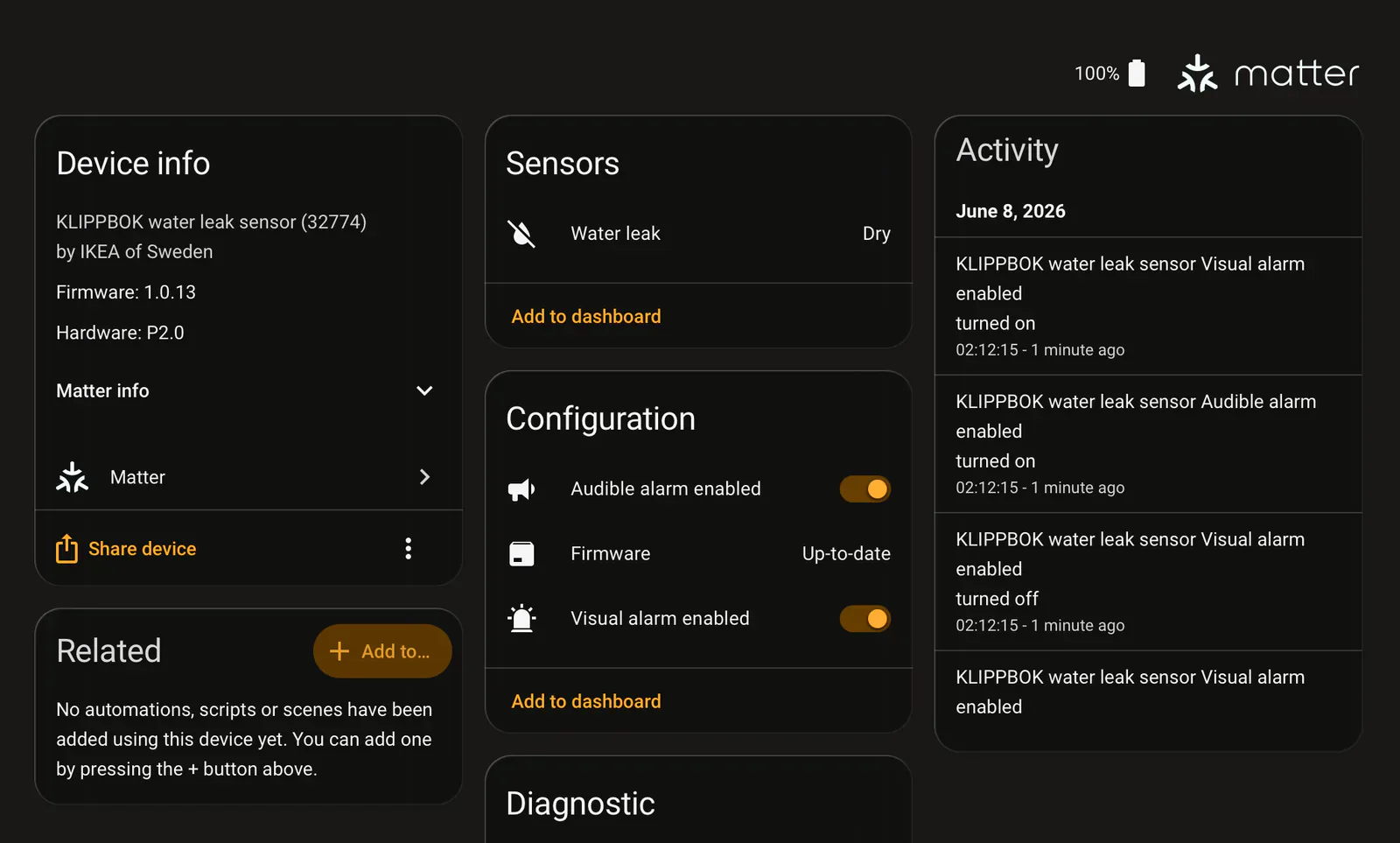
Task: Click the Visual alarm light icon
Action: (x=521, y=619)
